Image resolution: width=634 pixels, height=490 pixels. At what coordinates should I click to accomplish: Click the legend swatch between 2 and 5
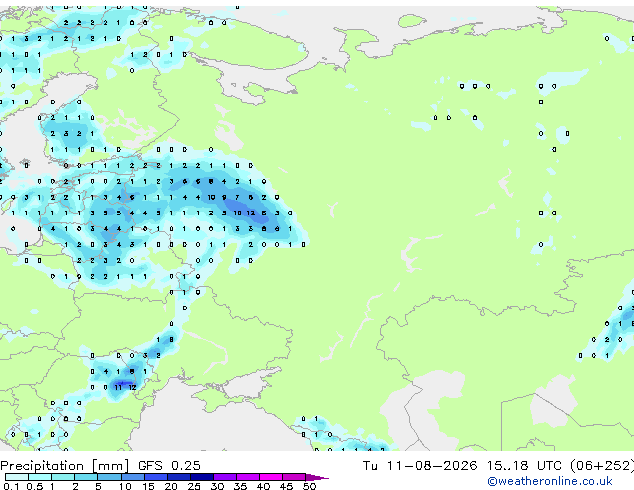tap(87, 477)
